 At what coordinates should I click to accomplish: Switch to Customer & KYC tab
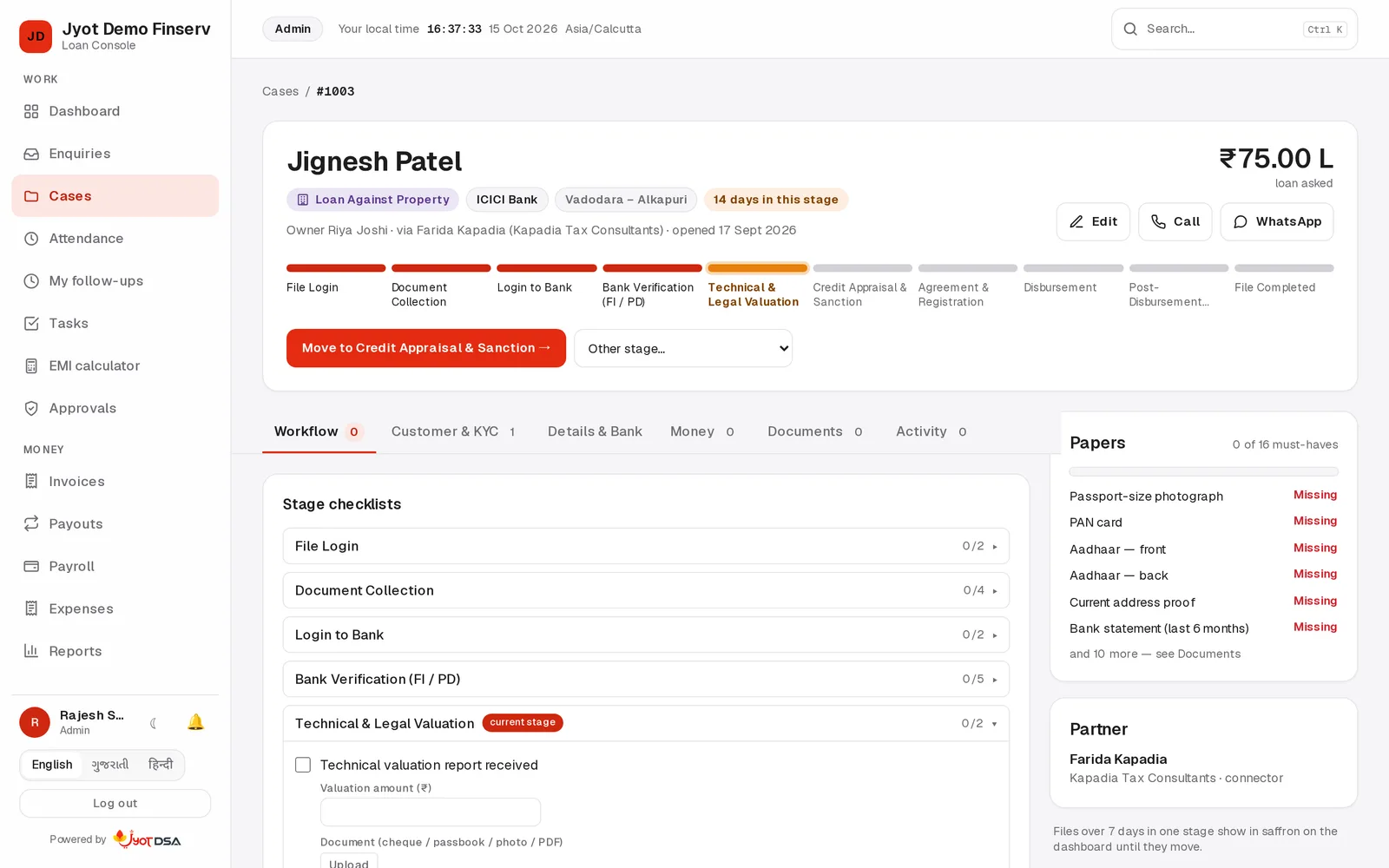[x=454, y=431]
